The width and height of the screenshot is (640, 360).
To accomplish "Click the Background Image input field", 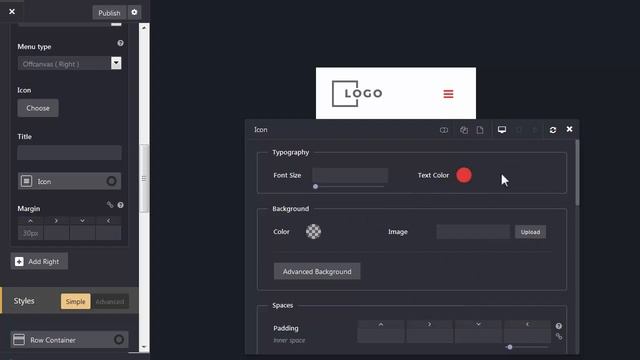I will [473, 232].
